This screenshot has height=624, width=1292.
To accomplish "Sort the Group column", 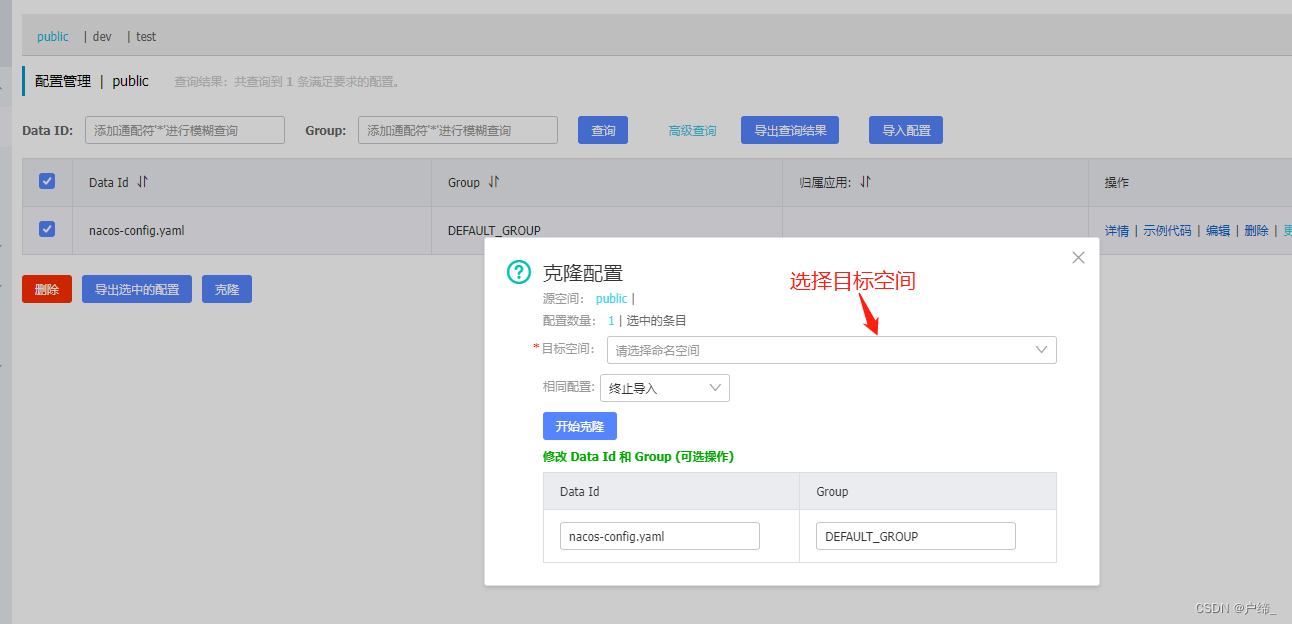I will tap(491, 182).
